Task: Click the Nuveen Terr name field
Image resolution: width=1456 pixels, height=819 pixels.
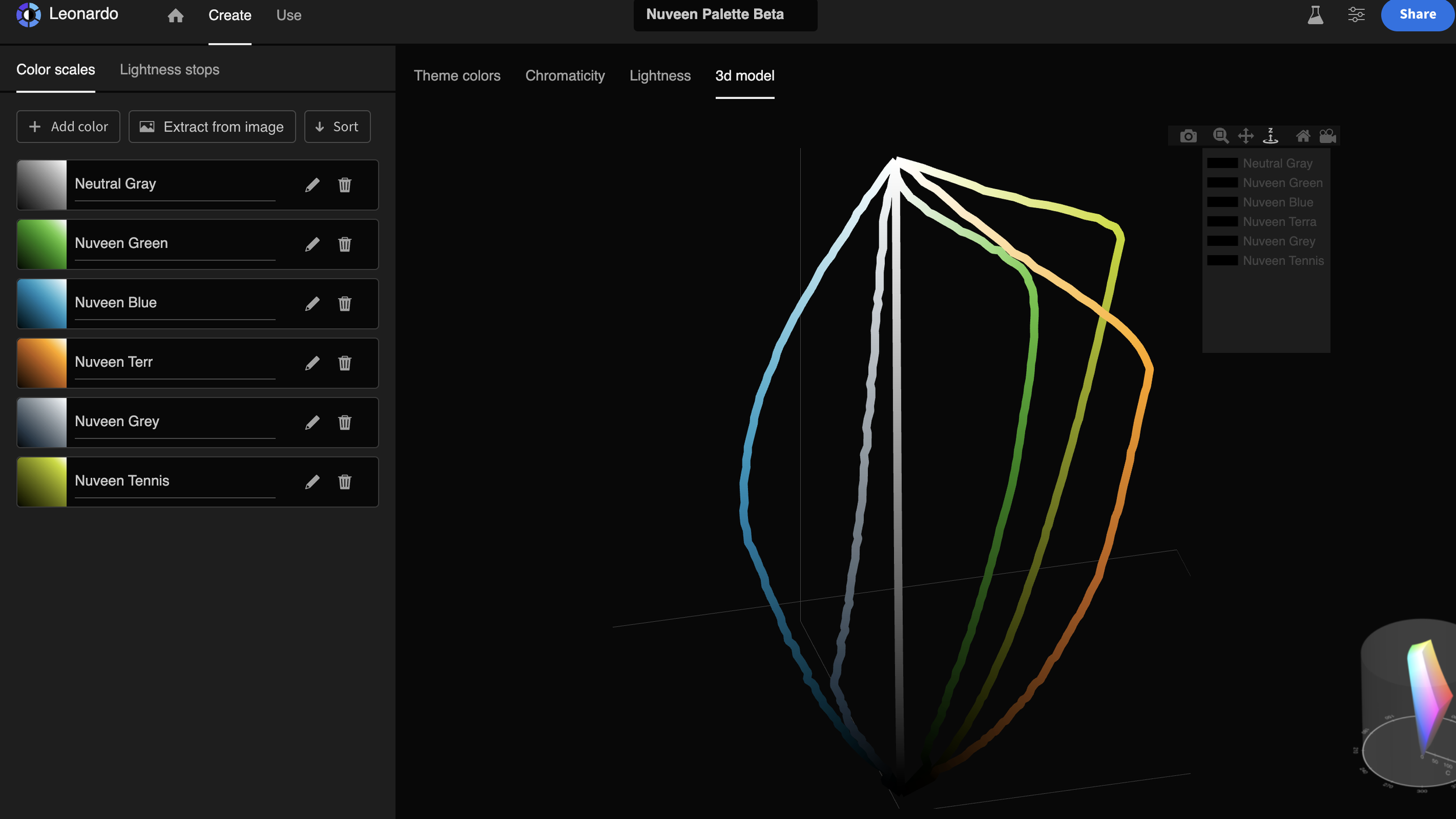Action: pyautogui.click(x=175, y=363)
